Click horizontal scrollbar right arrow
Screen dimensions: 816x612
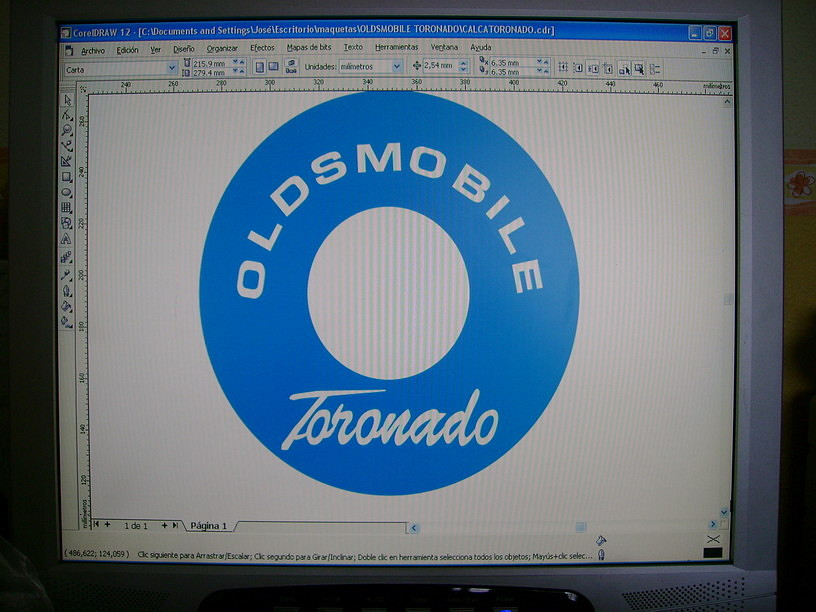coord(712,525)
